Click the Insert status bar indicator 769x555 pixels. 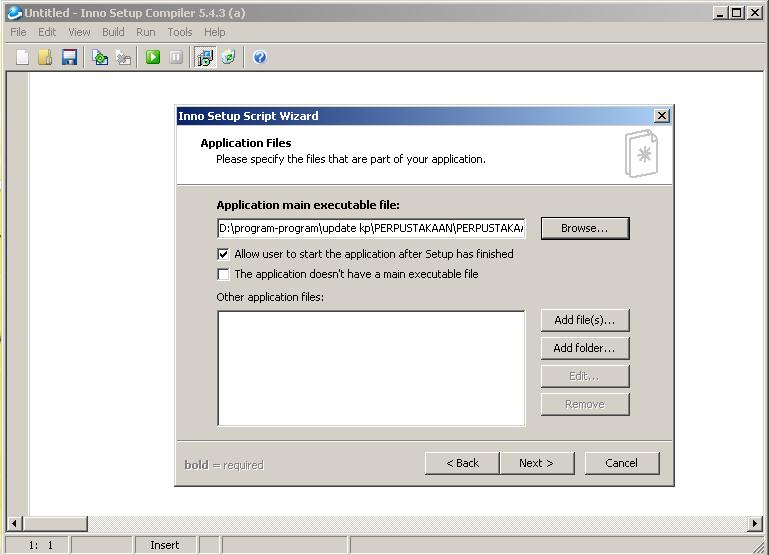(165, 545)
